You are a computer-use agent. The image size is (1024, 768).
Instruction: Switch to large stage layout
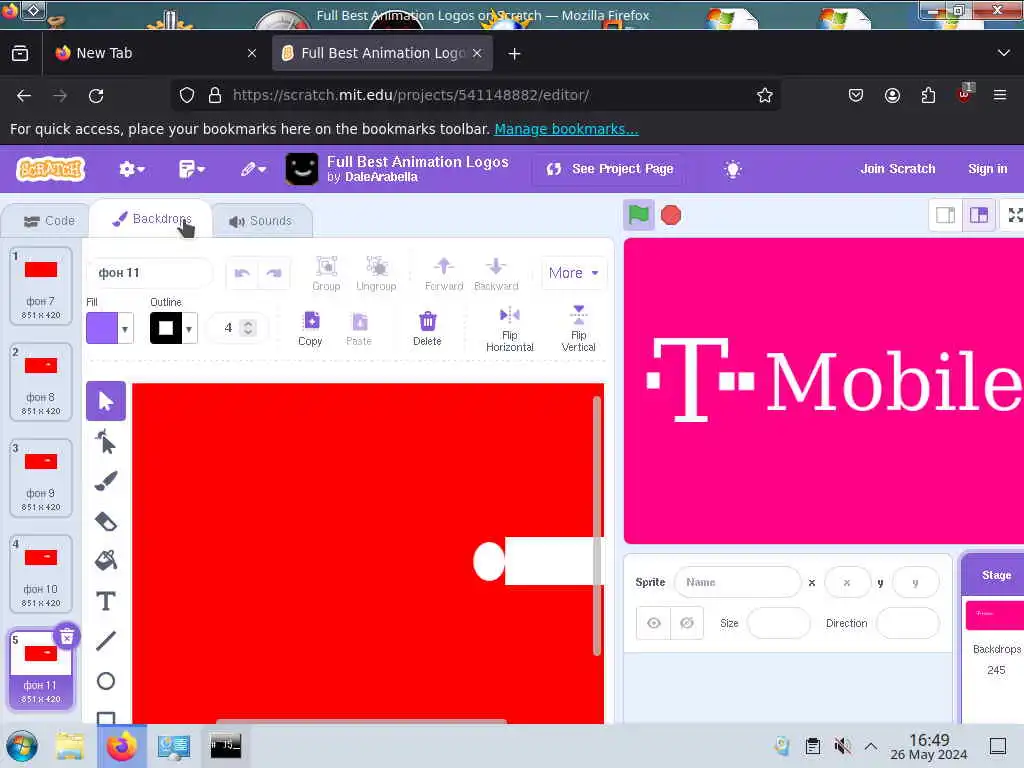coord(979,215)
